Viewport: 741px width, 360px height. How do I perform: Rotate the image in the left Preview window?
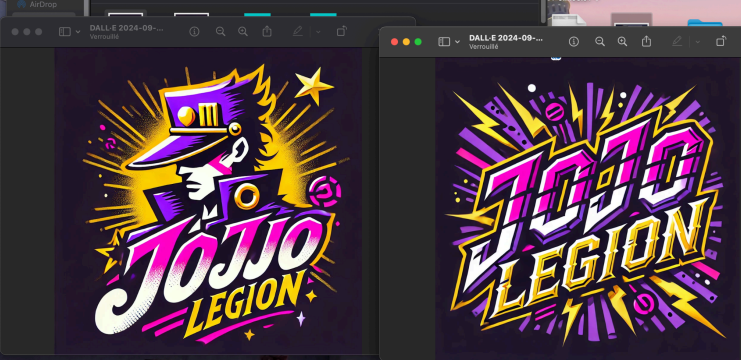point(341,31)
